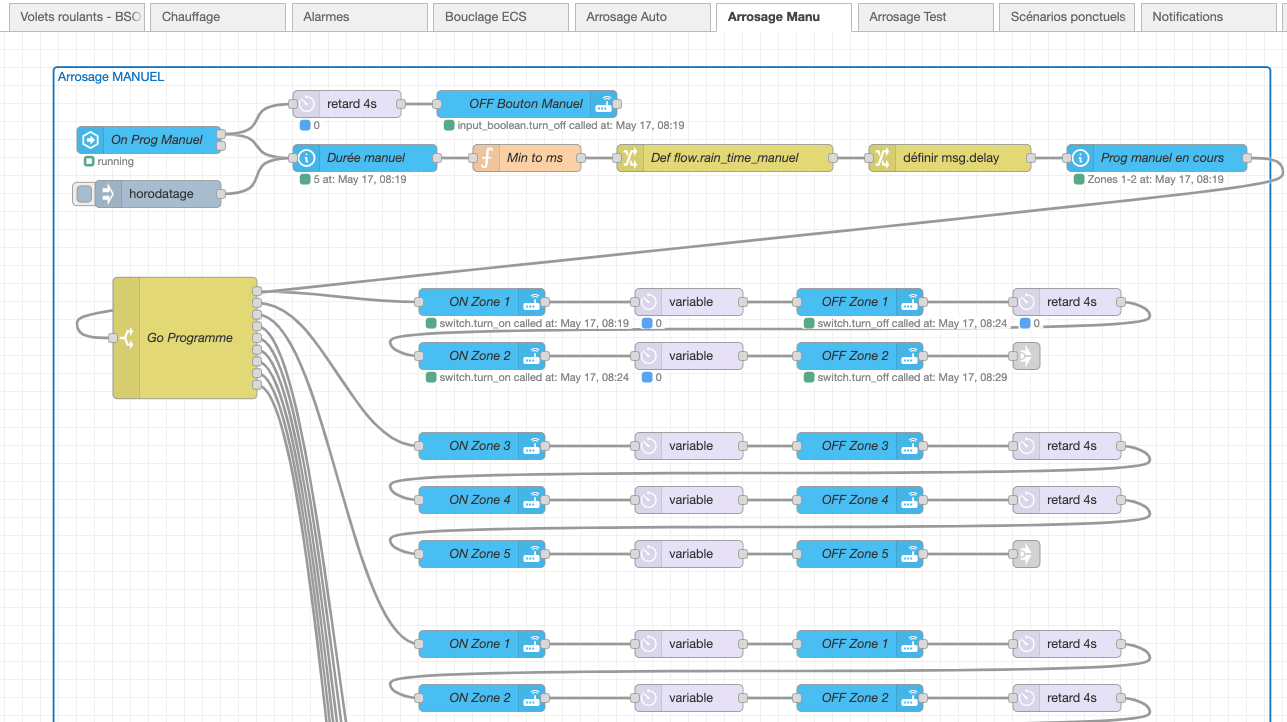Click the info icon on Durée manuel node
Screen dimensions: 1287x722
coord(307,158)
